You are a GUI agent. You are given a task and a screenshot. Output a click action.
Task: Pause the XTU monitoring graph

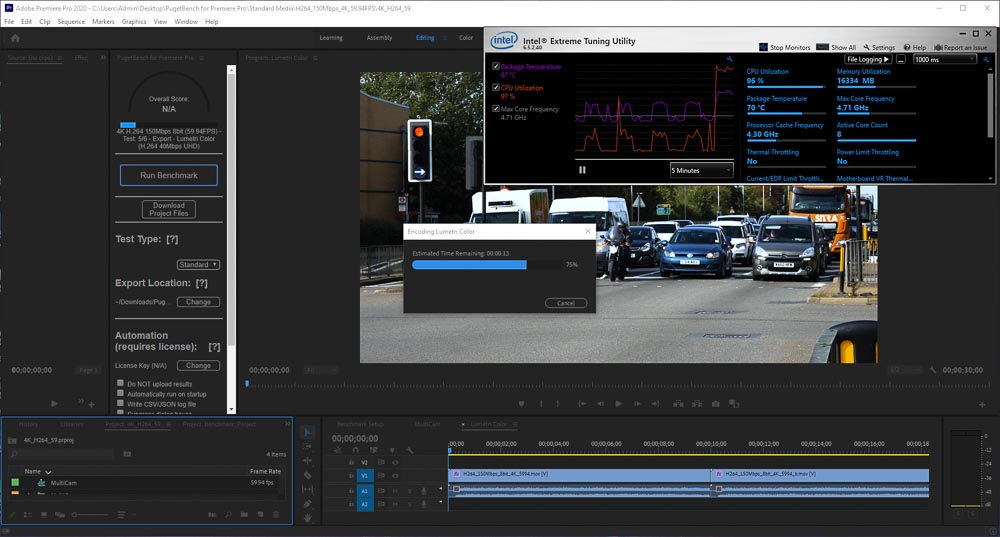pyautogui.click(x=582, y=170)
